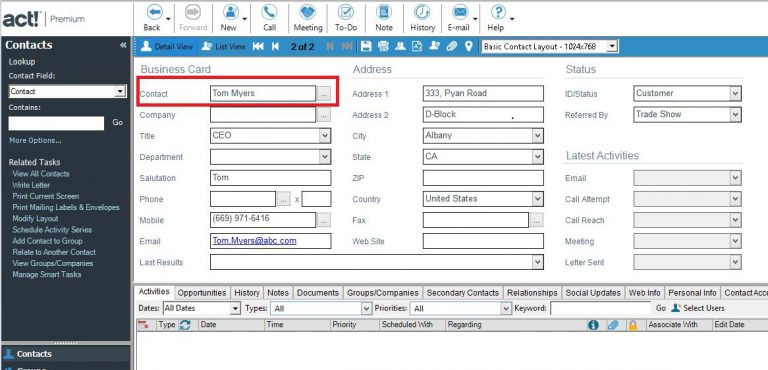Viewport: 768px width, 370px height.
Task: Schedule a Call with phone icon
Action: (x=269, y=12)
